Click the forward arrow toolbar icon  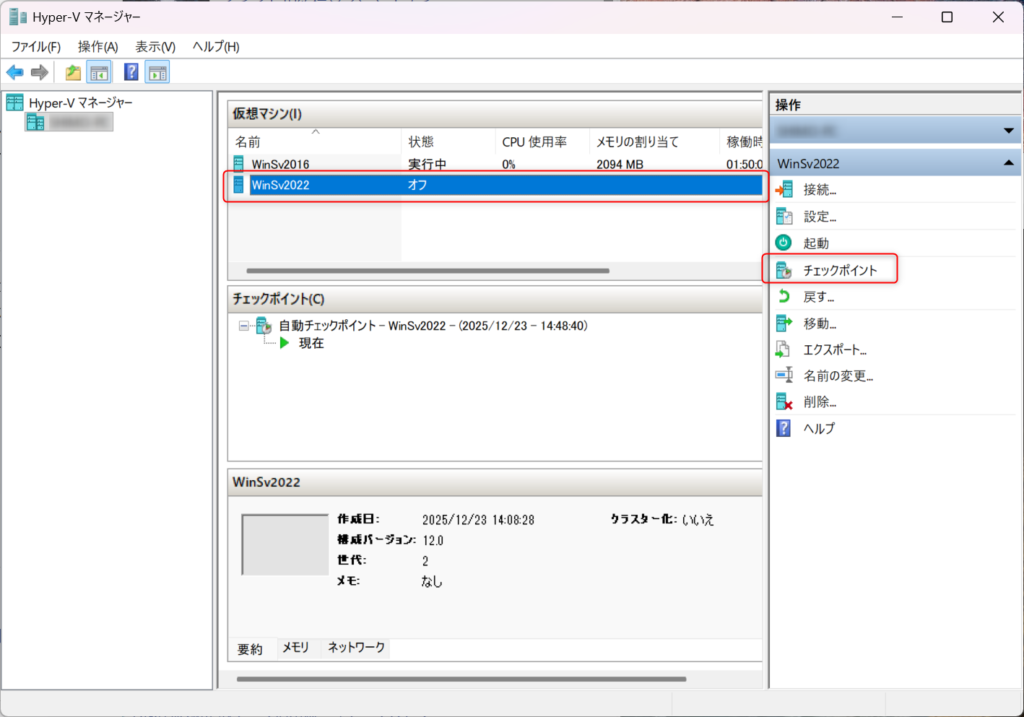[39, 72]
